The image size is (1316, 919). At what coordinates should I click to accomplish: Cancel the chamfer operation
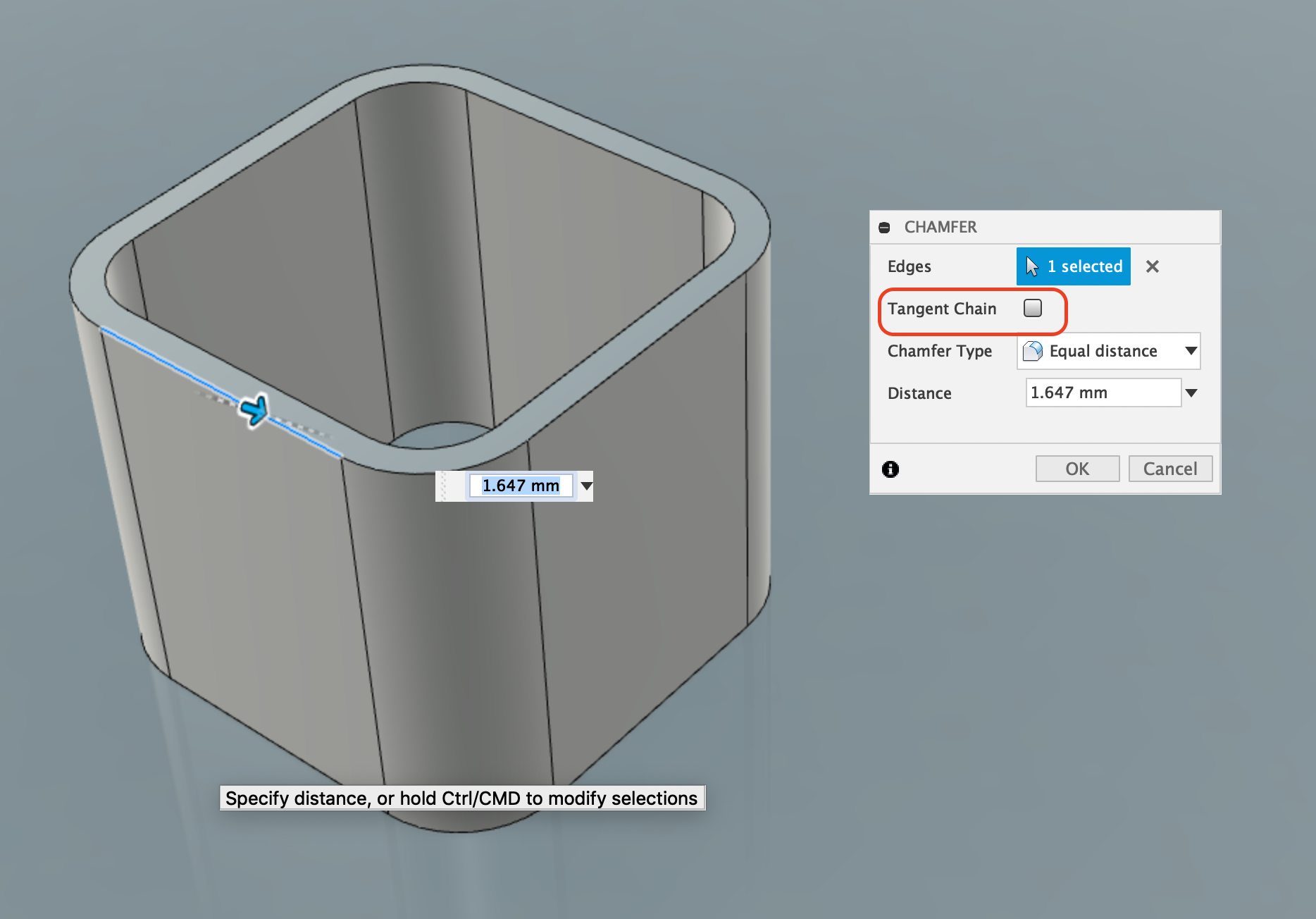point(1170,469)
